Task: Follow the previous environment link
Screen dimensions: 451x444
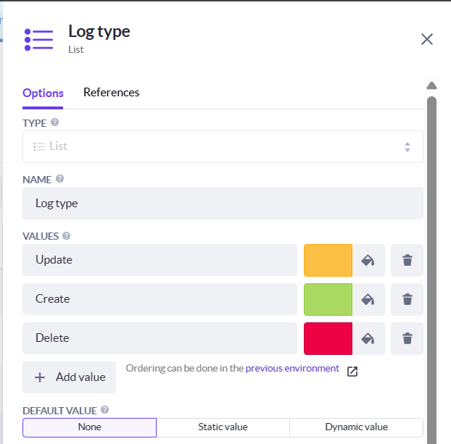Action: [x=292, y=368]
